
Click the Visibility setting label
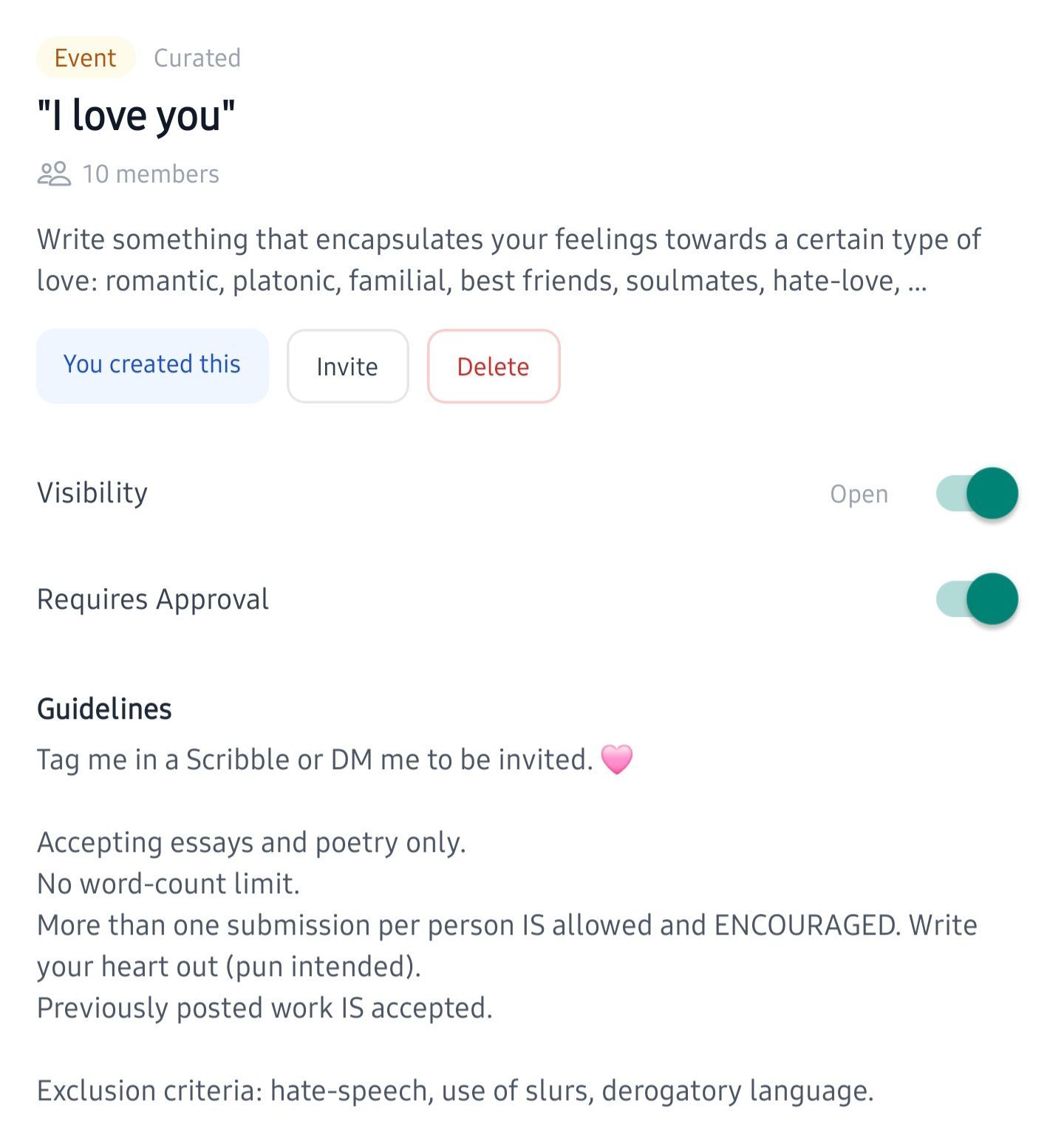pyautogui.click(x=92, y=493)
